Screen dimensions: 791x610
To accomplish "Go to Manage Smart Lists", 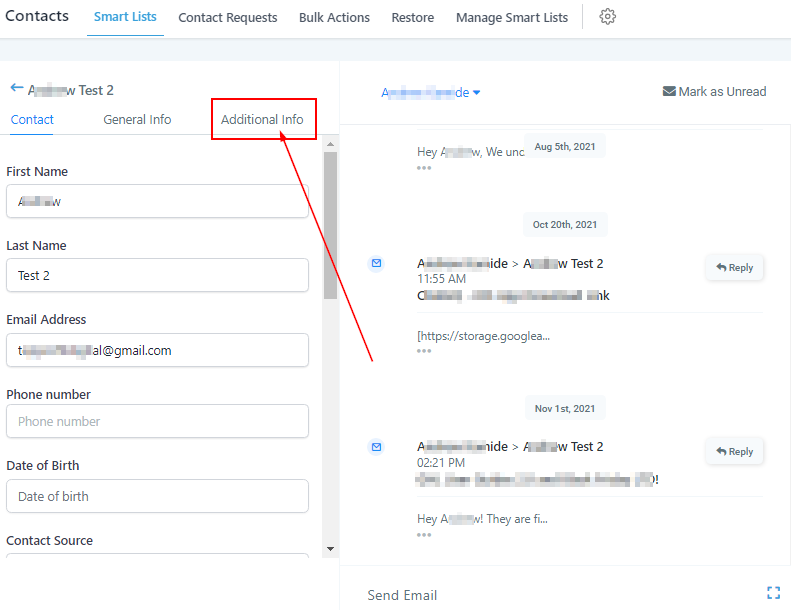I will point(511,17).
